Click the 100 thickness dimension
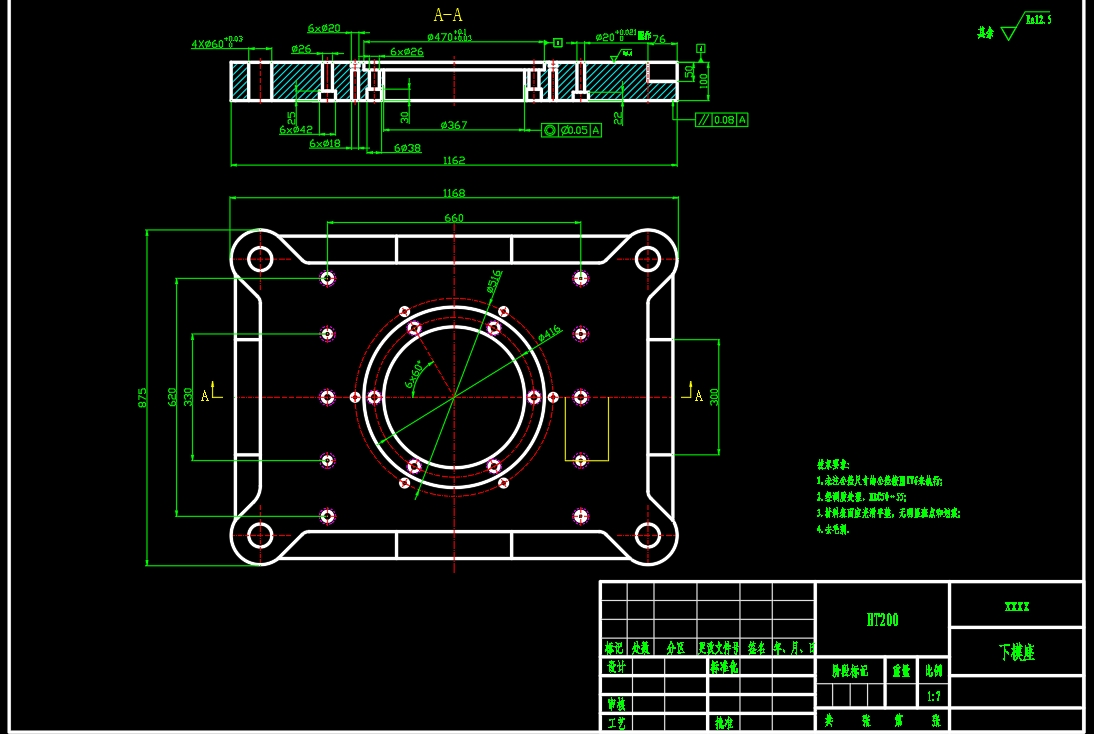 point(703,81)
